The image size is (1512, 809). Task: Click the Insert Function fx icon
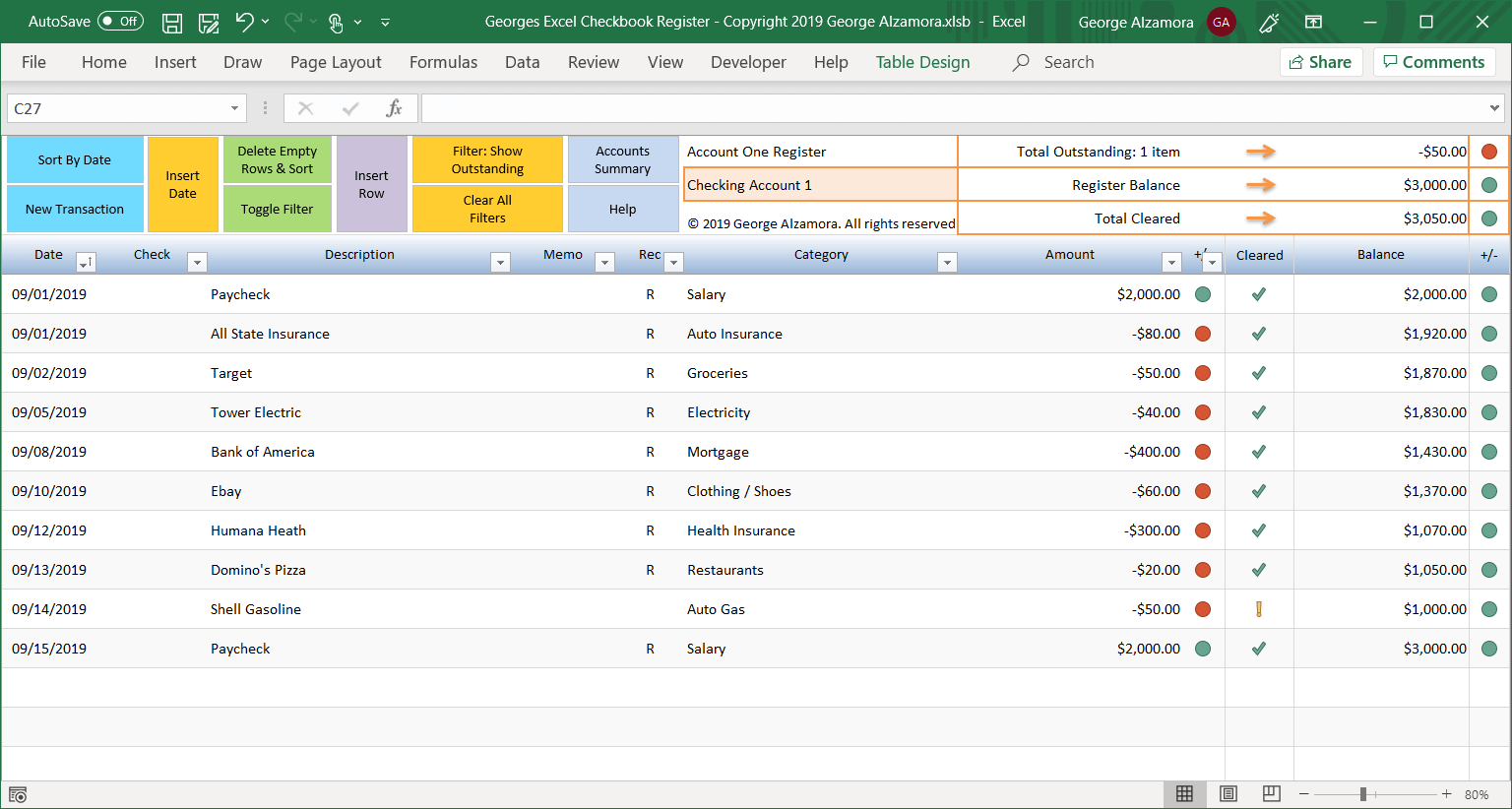[394, 108]
